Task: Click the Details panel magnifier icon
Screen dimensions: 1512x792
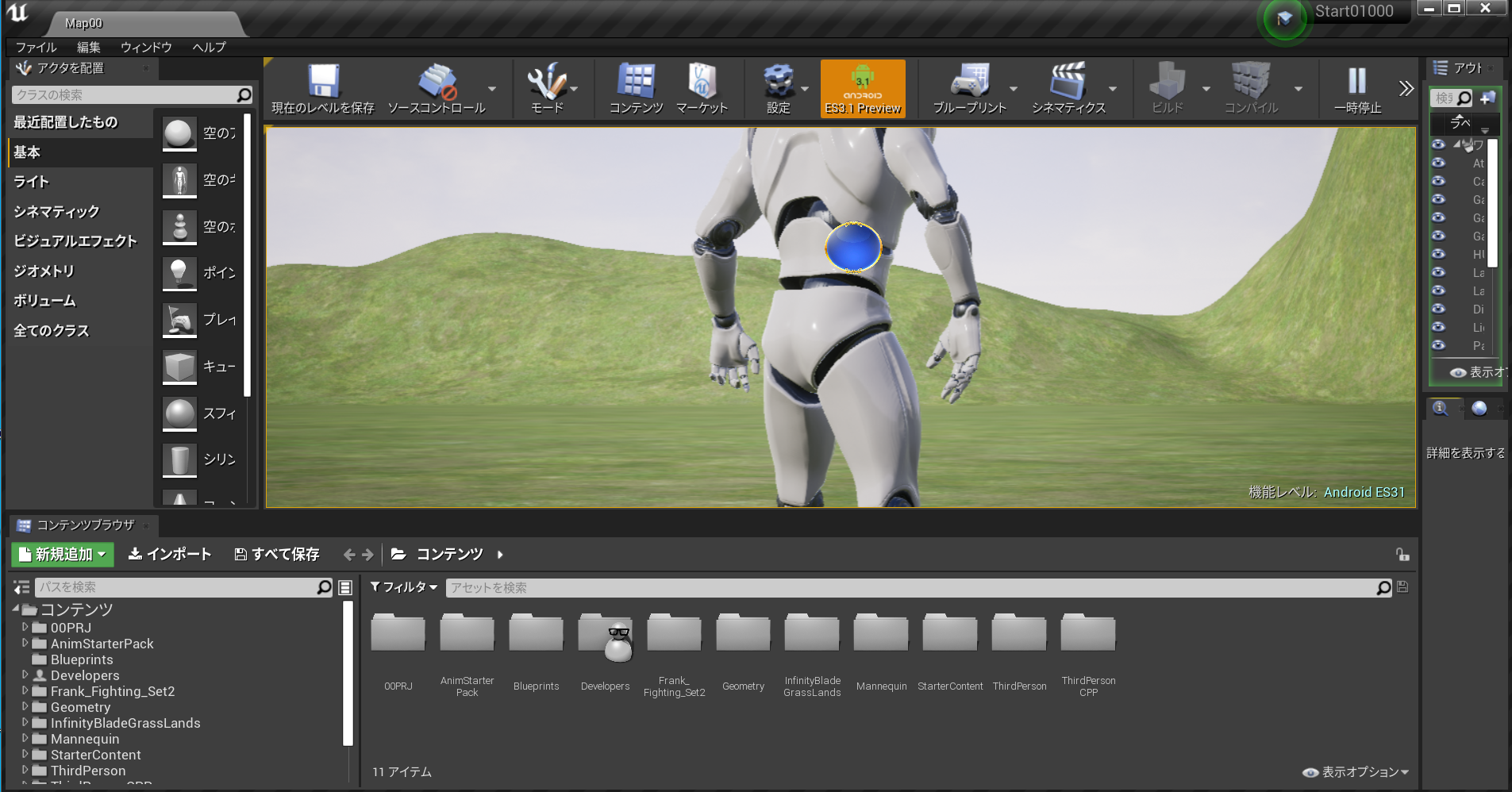Action: click(1441, 408)
